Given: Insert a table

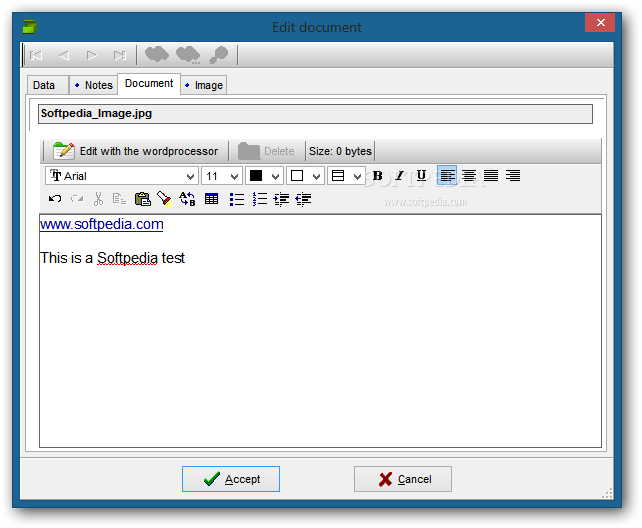Looking at the screenshot, I should point(211,199).
